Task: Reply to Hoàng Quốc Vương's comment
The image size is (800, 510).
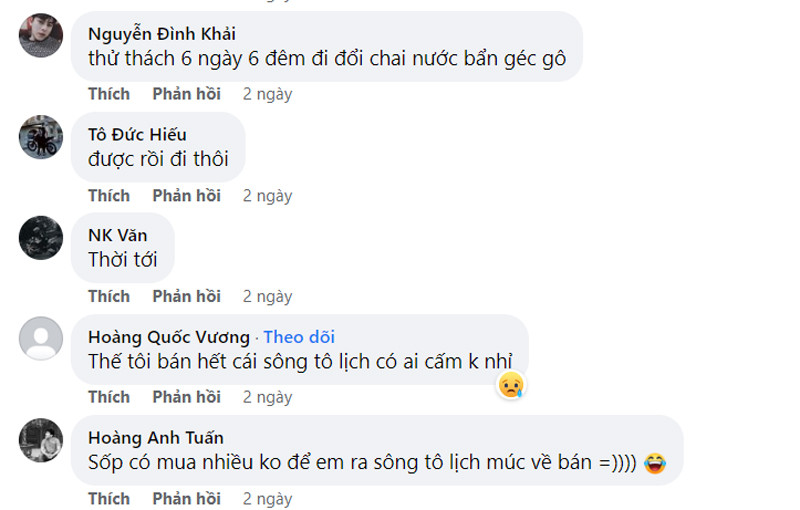Action: tap(186, 397)
